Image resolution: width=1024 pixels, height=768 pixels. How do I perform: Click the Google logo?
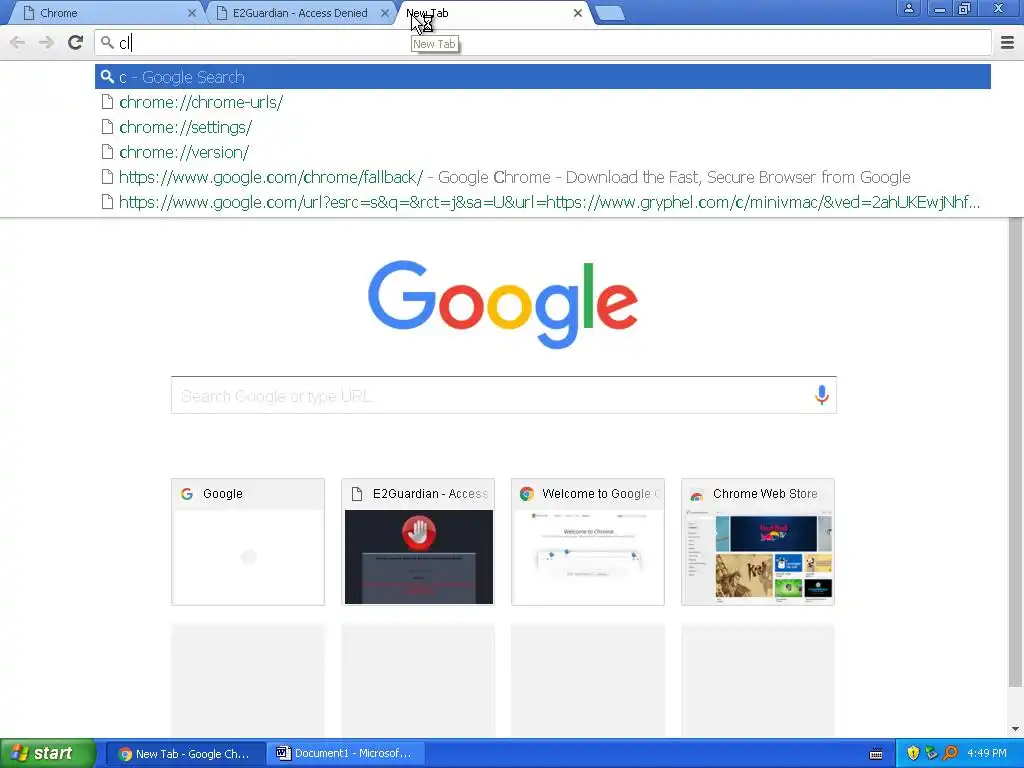503,304
